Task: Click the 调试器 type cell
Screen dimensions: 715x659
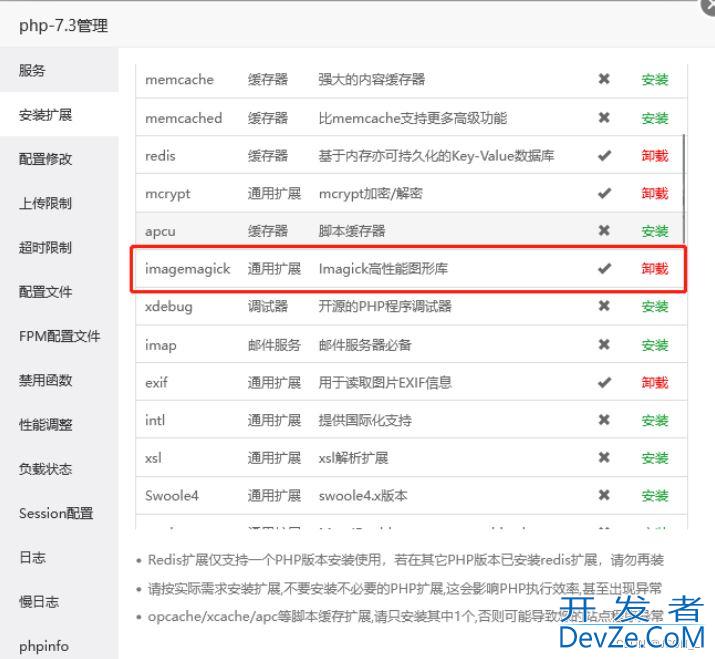Action: coord(268,306)
